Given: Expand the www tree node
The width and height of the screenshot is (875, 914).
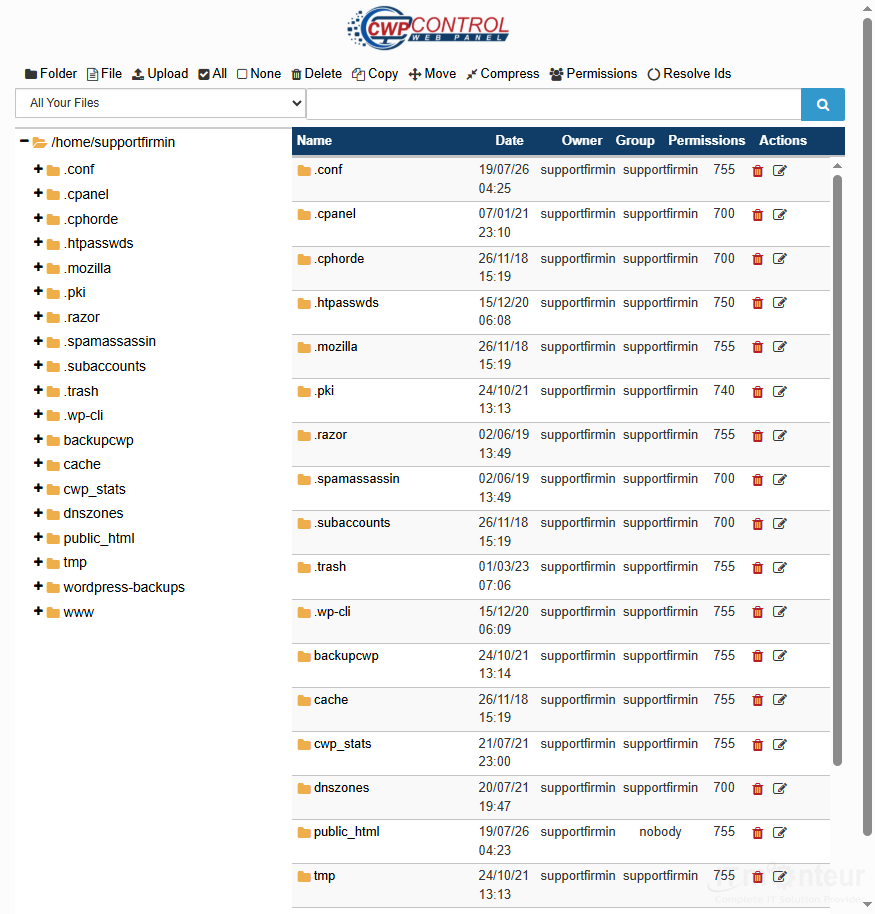Looking at the screenshot, I should pyautogui.click(x=38, y=611).
